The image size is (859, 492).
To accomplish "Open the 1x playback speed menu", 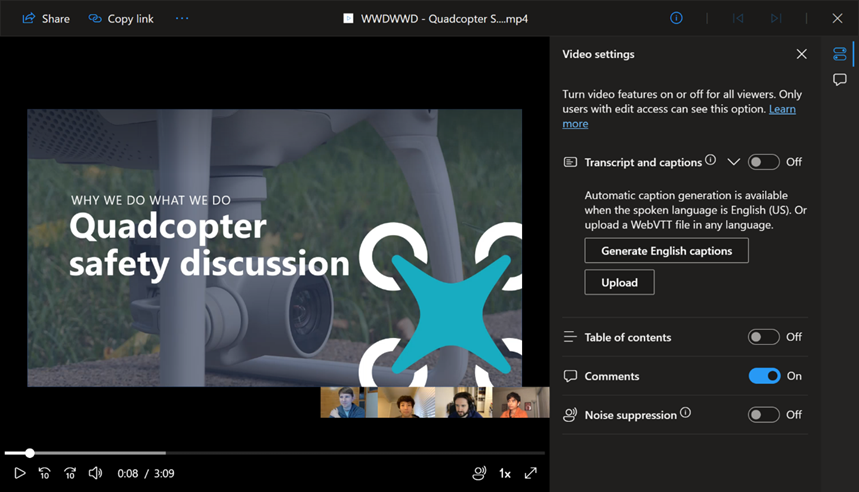I will (x=505, y=473).
